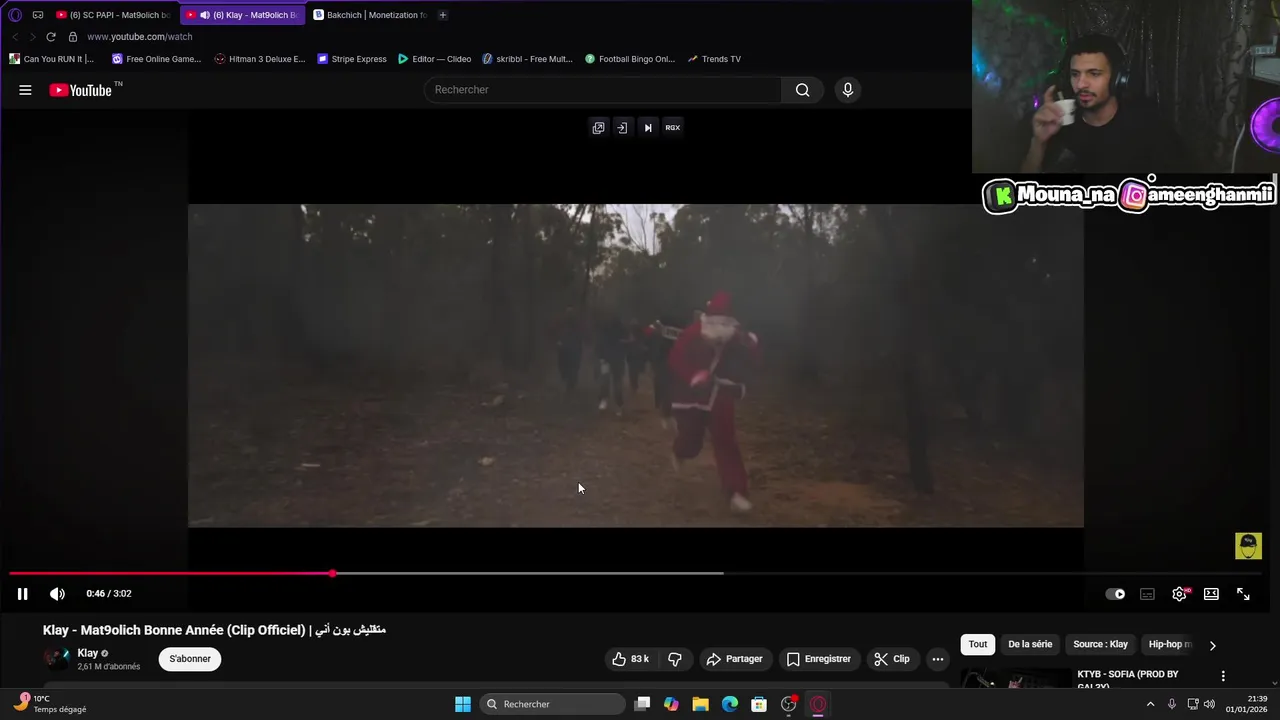Viewport: 1280px width, 720px height.
Task: Open more actions three-dot menu
Action: pos(937,659)
